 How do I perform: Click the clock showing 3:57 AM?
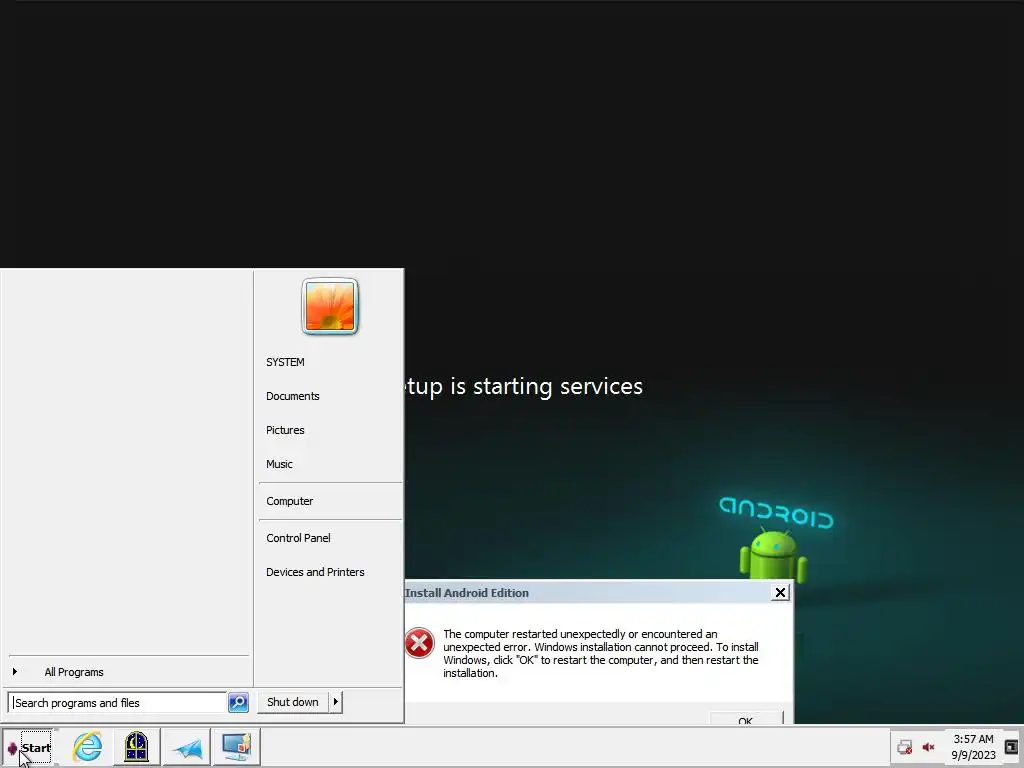pos(973,747)
